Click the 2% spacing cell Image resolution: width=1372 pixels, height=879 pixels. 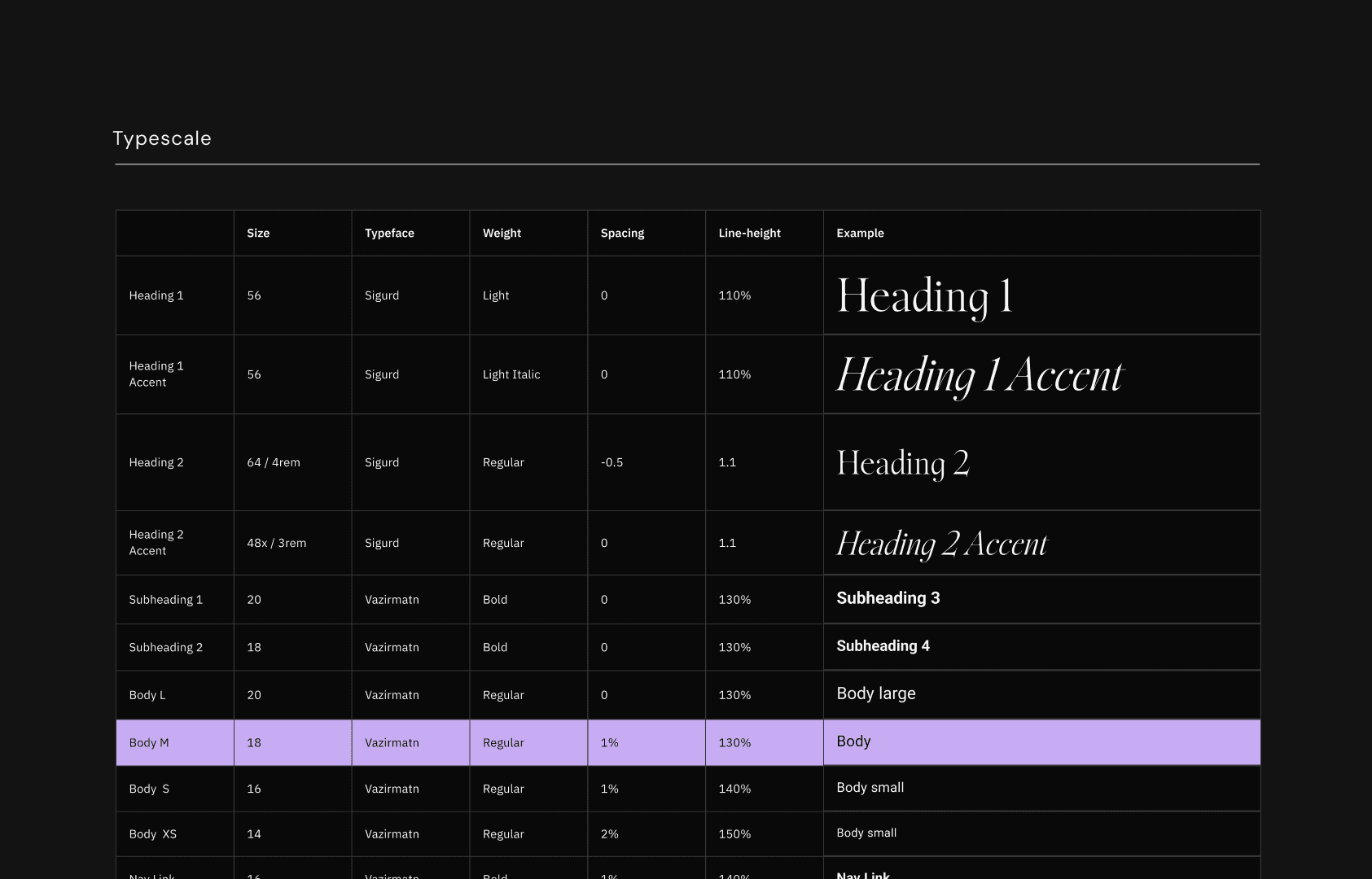click(x=647, y=834)
